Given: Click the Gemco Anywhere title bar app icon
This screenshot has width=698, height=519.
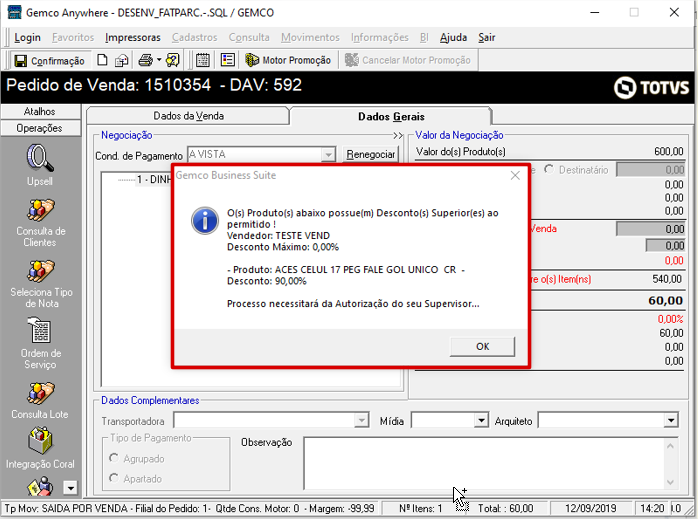Looking at the screenshot, I should [x=14, y=12].
